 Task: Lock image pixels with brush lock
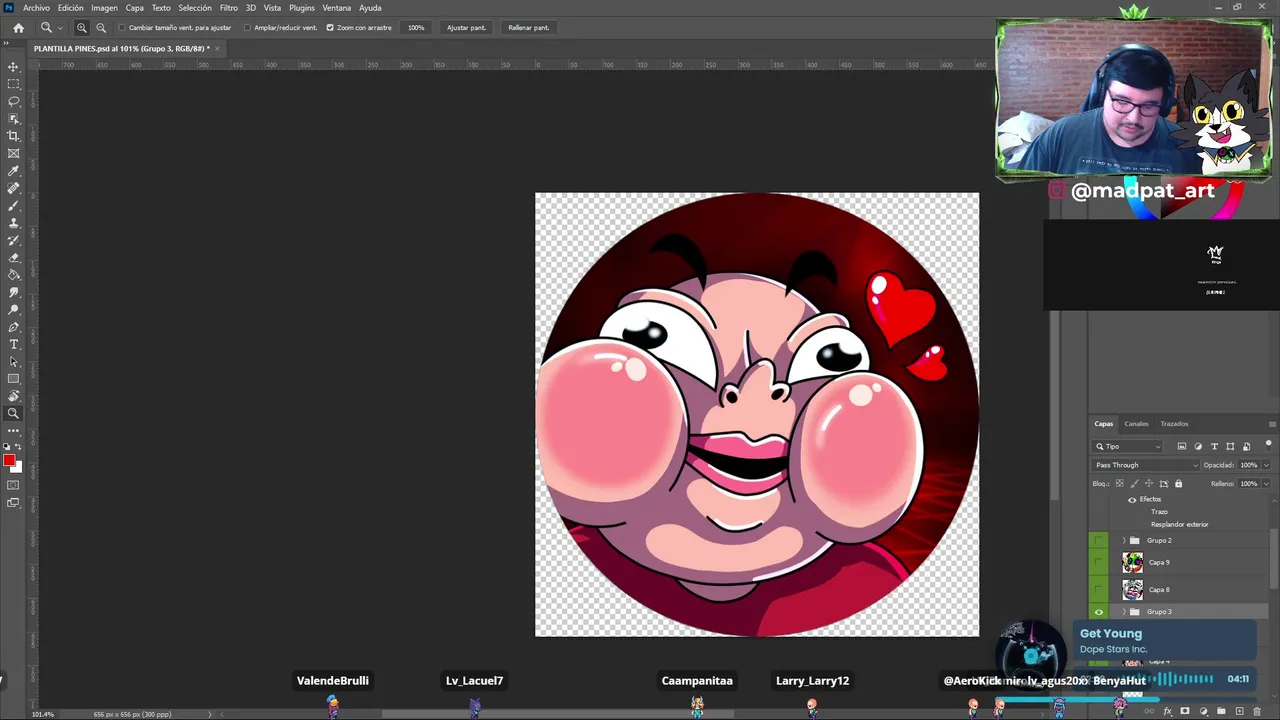(x=1134, y=483)
